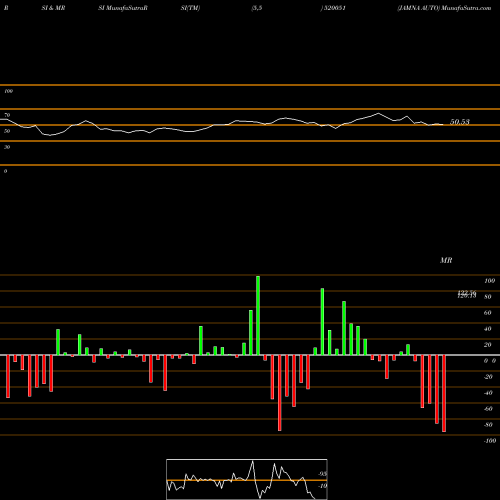Click the MR histogram title label

pyautogui.click(x=446, y=260)
